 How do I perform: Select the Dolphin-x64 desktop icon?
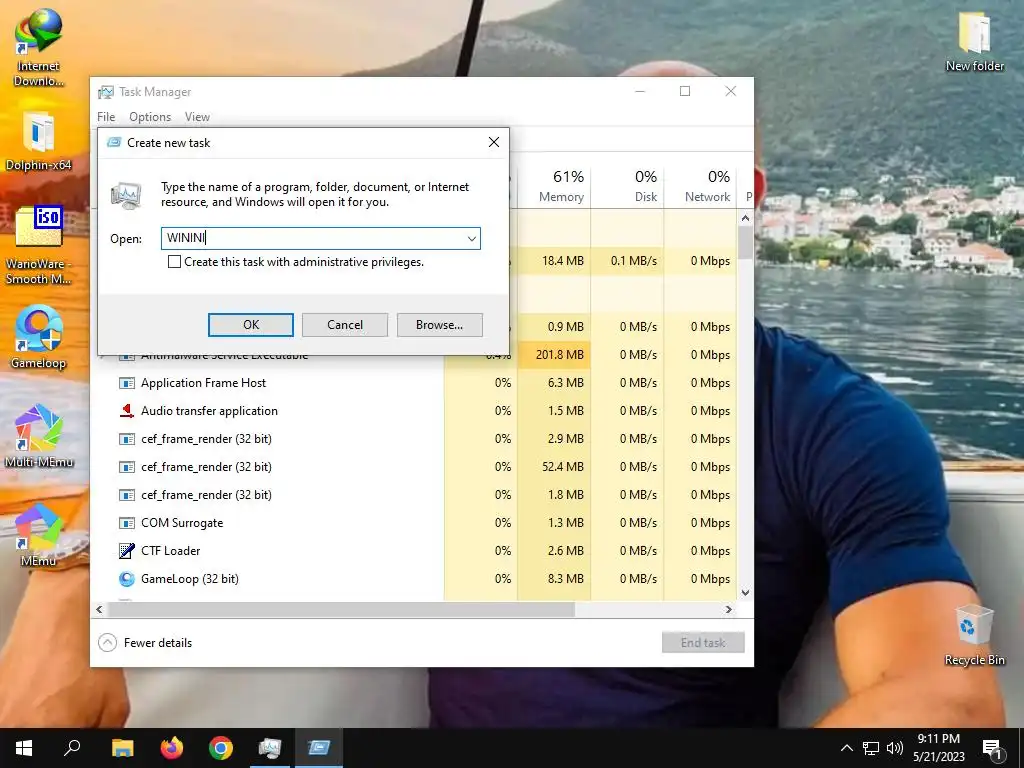[39, 140]
